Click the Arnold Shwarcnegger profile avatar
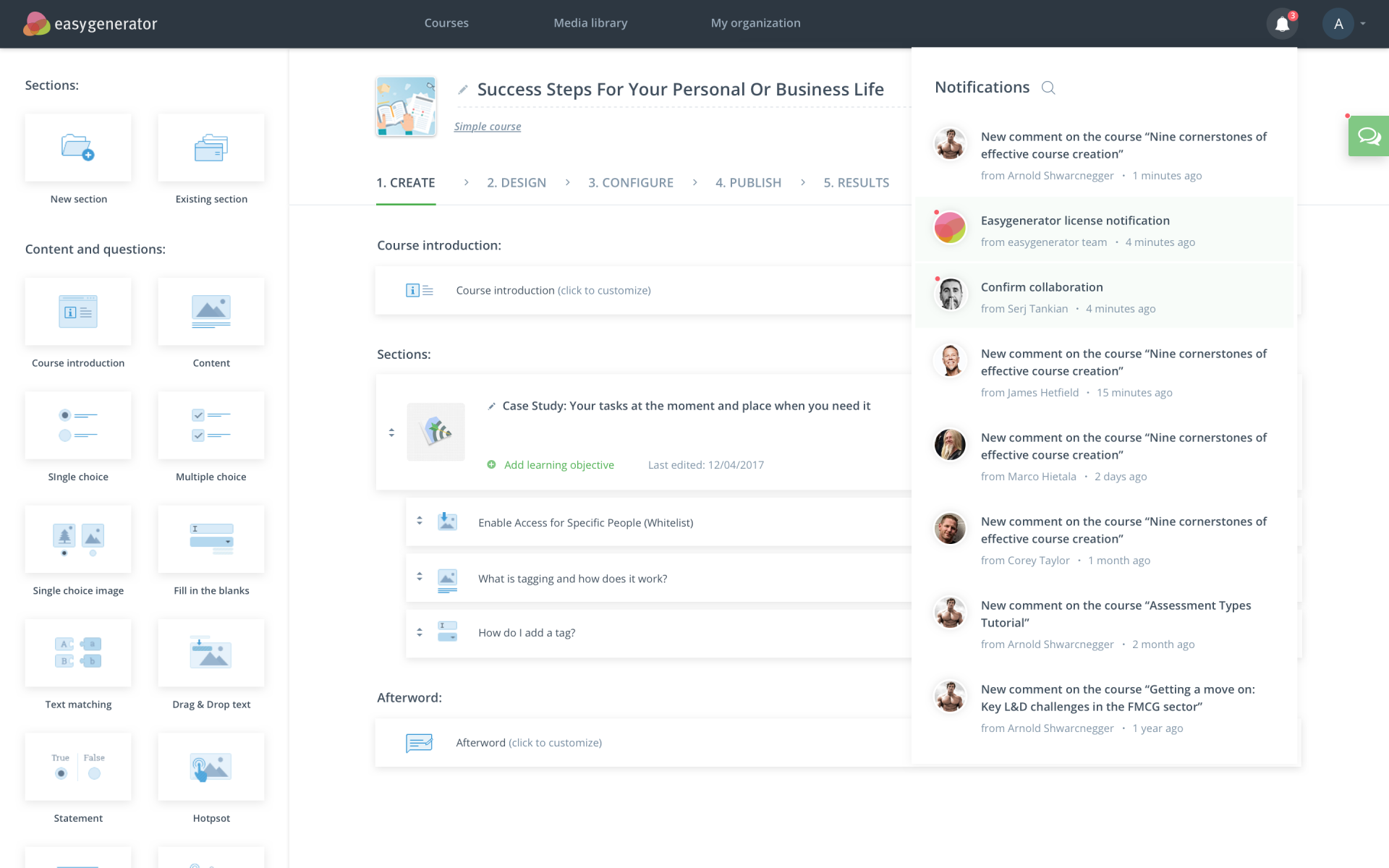Screen dimensions: 1389x868 point(950,143)
